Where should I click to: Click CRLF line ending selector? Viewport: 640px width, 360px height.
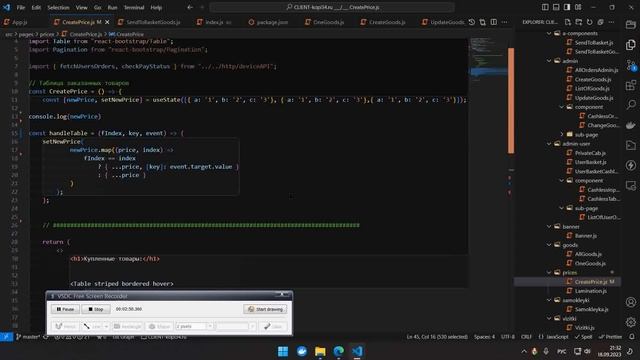click(526, 337)
